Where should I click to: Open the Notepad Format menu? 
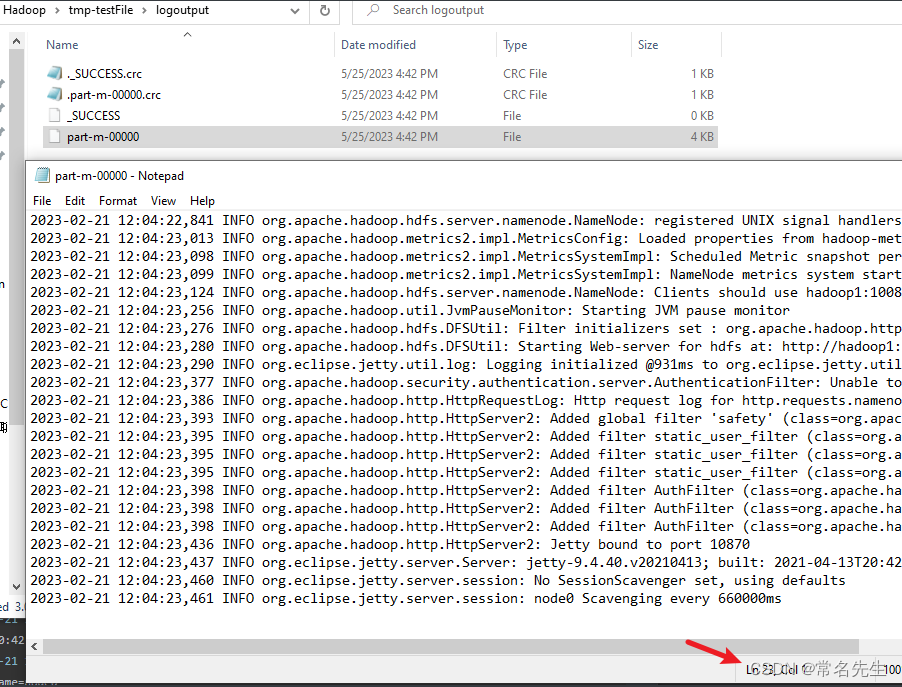pos(118,201)
